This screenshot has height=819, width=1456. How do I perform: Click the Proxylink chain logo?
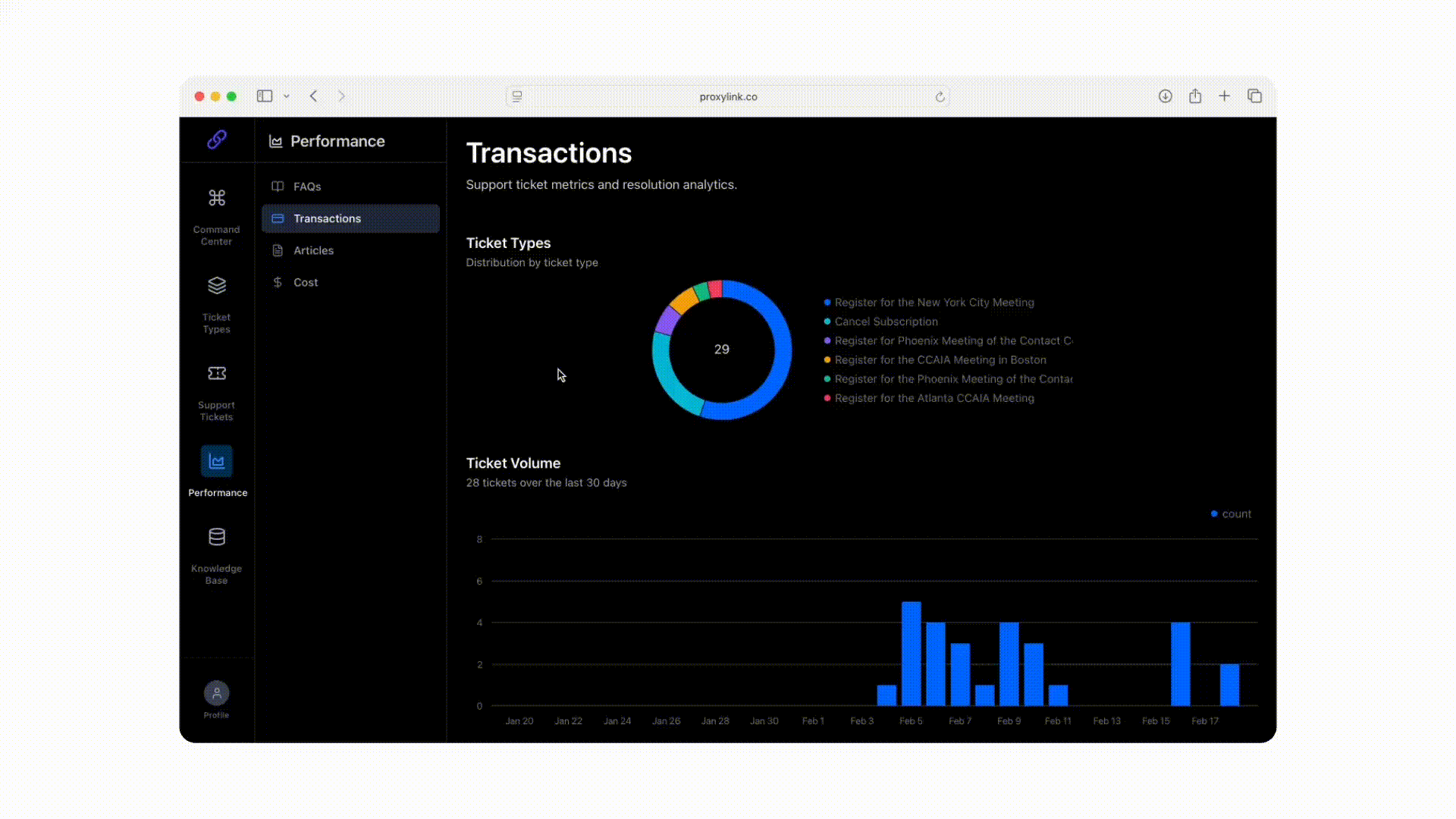(x=217, y=140)
